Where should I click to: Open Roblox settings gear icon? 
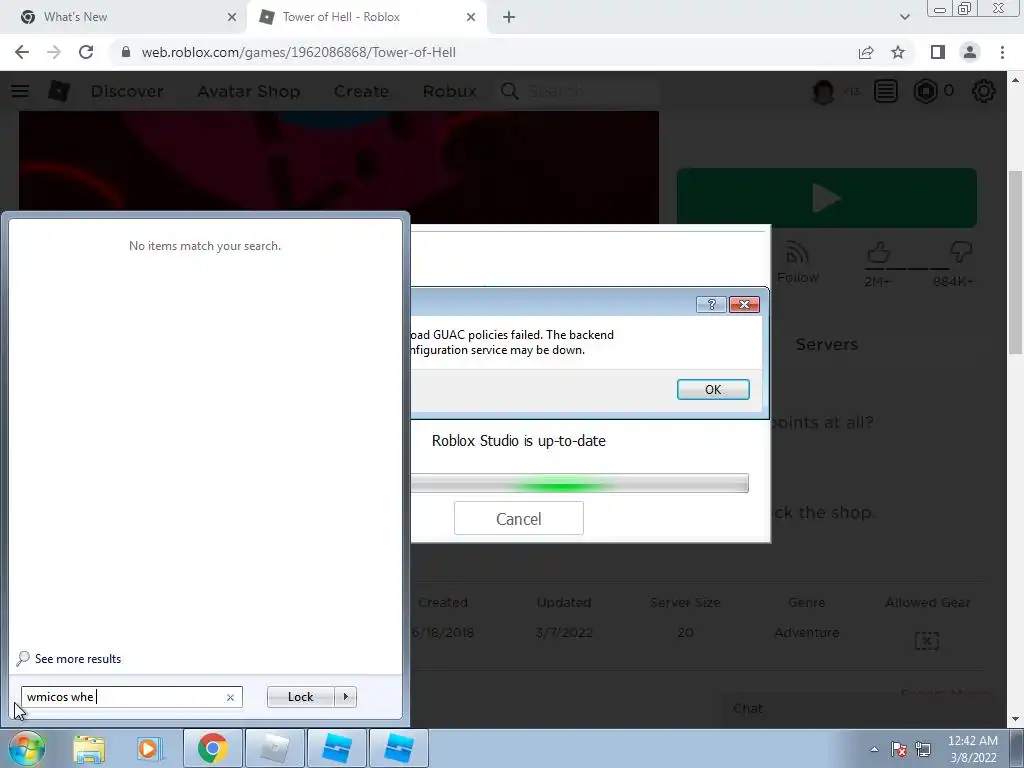pyautogui.click(x=984, y=91)
